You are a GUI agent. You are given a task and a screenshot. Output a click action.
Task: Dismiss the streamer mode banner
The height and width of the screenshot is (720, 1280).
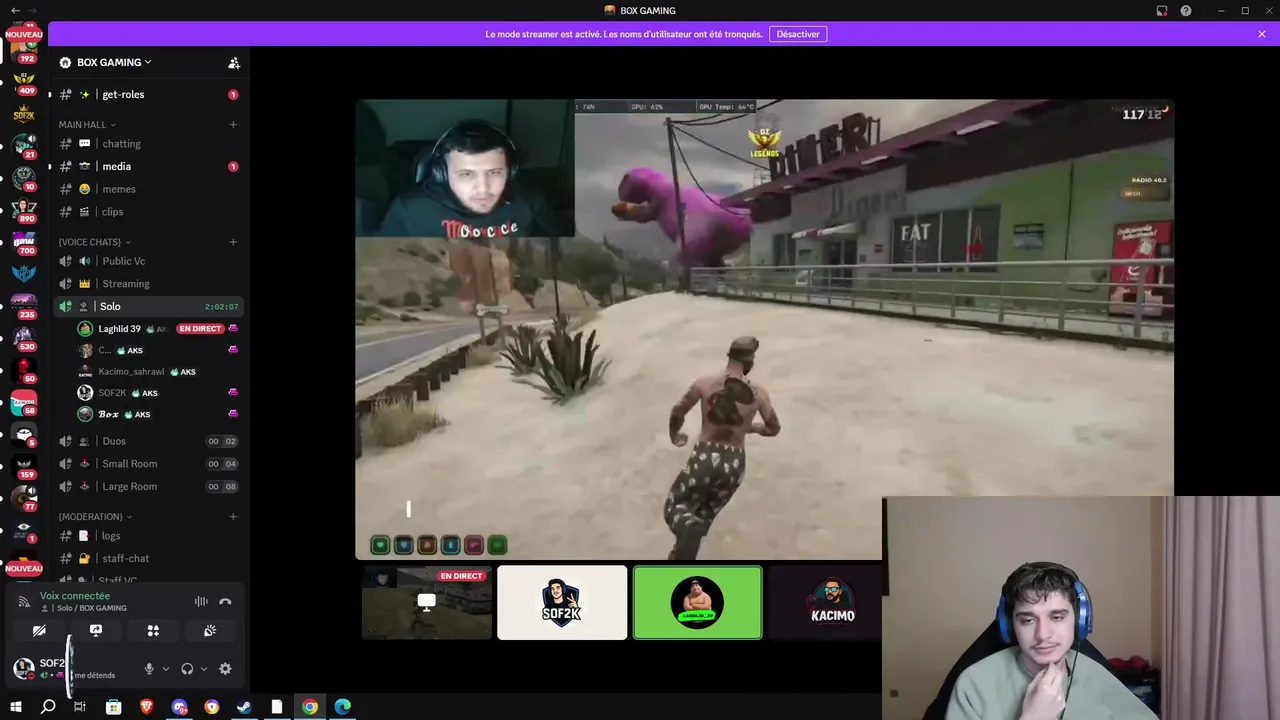point(1262,34)
